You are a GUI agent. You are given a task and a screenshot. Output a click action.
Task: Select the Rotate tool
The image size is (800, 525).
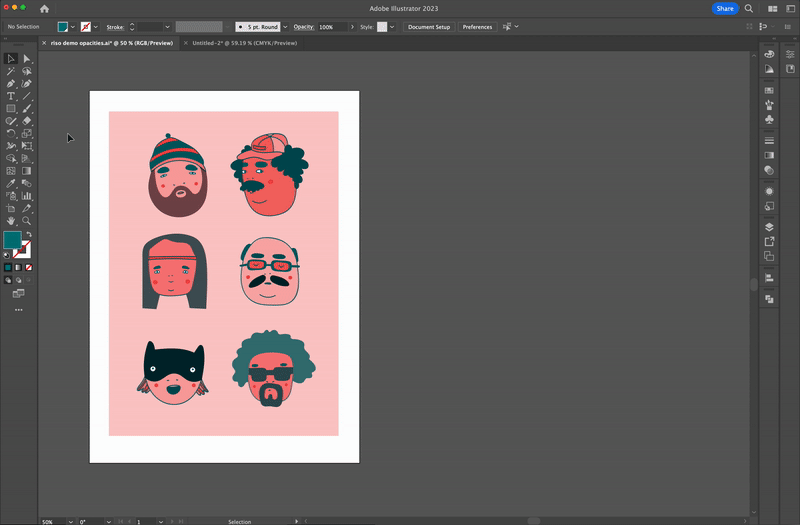(x=11, y=134)
